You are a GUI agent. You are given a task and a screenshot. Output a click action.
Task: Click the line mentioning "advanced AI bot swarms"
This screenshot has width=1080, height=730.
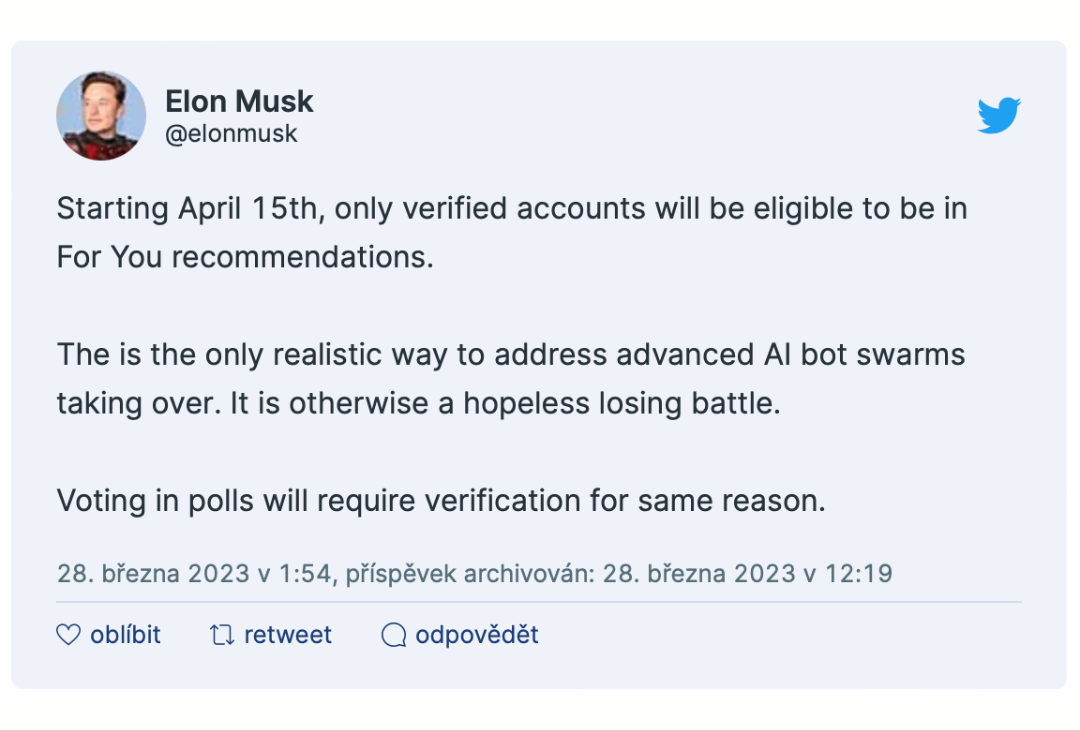click(x=510, y=354)
